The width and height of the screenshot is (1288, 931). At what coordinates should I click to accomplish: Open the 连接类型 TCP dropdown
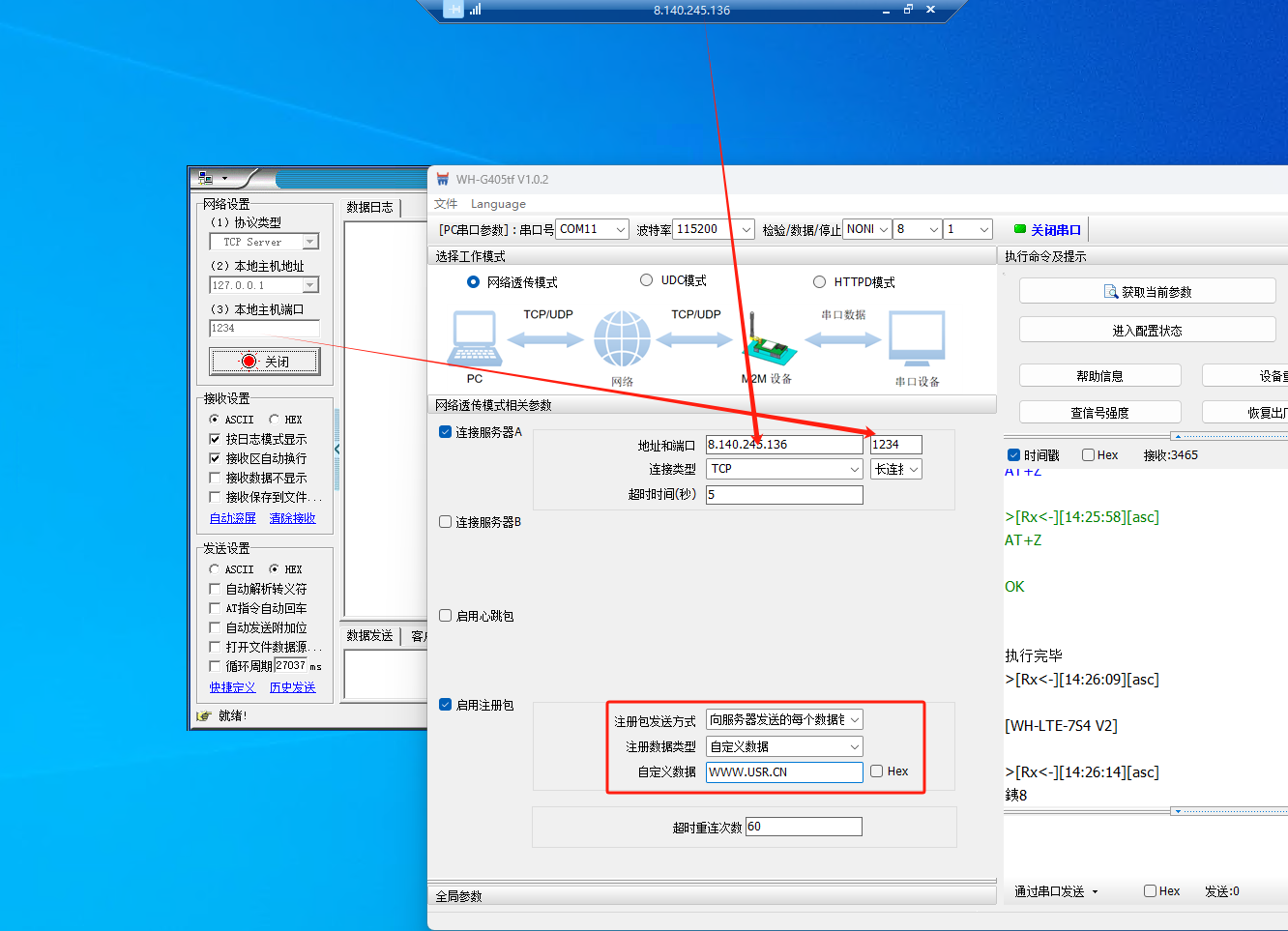pyautogui.click(x=784, y=469)
